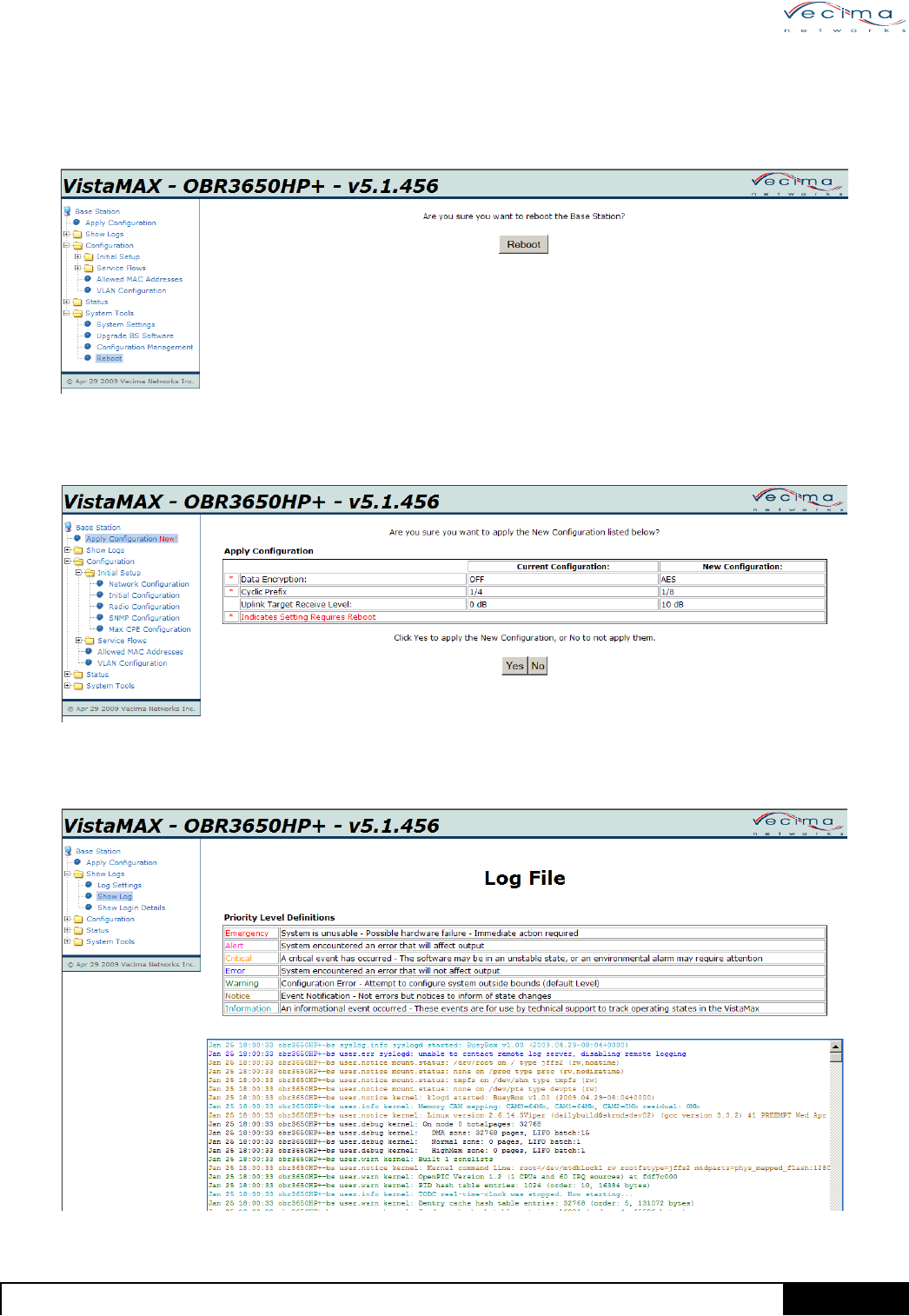Screen dimensions: 909x1316
Task: Open VLAN Configuration in the Apply Configuration screen tree
Action: point(132,663)
